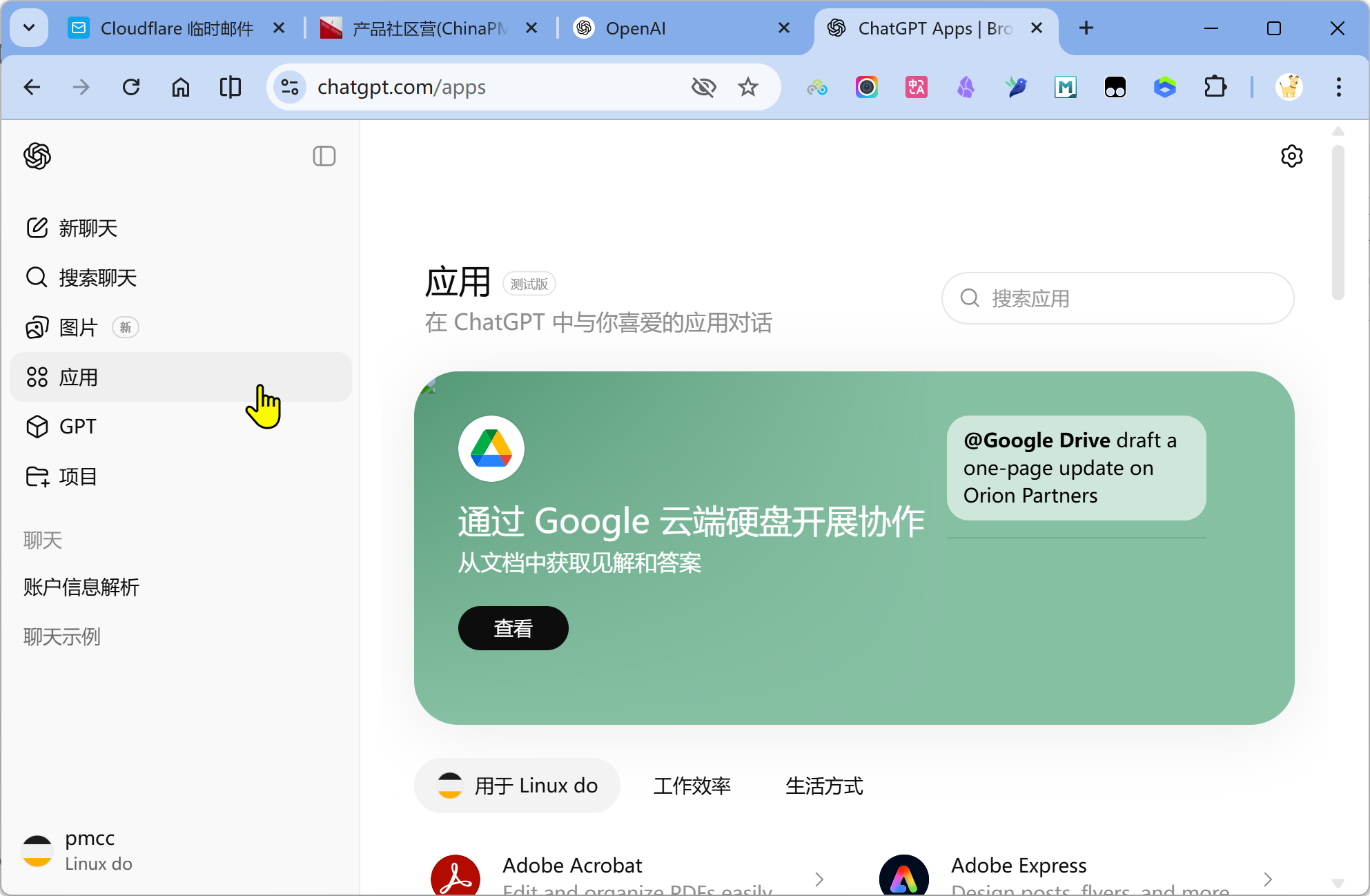This screenshot has height=896, width=1370.
Task: Switch to the 生活方式 category tab
Action: [824, 786]
